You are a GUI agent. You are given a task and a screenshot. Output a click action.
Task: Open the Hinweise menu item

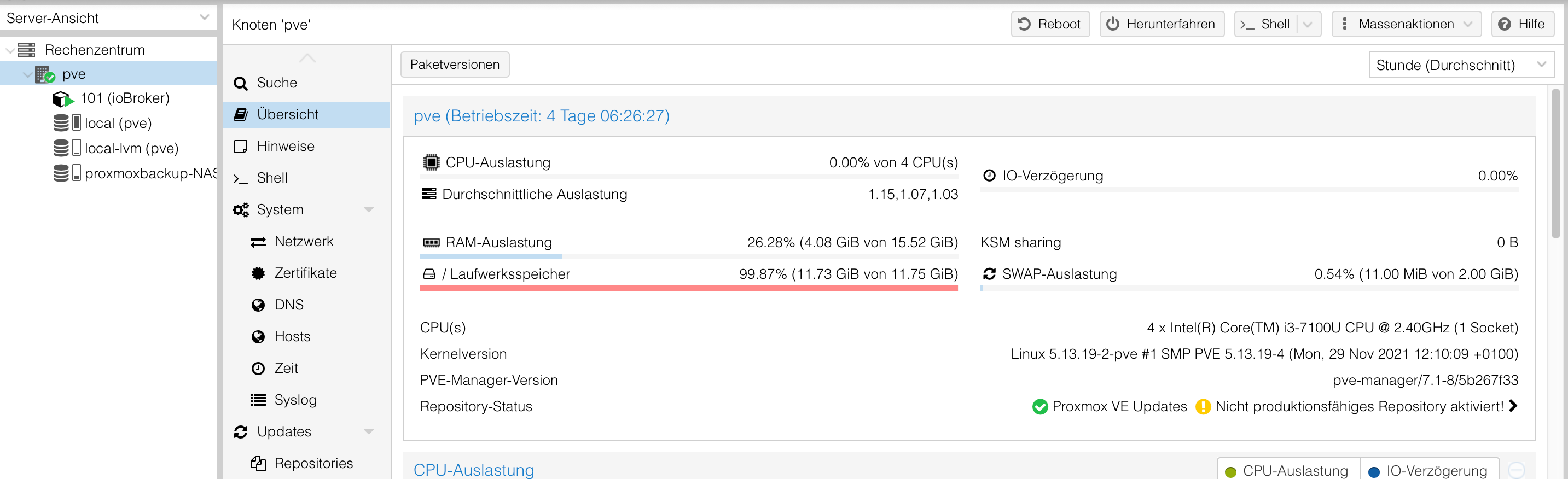[x=286, y=146]
